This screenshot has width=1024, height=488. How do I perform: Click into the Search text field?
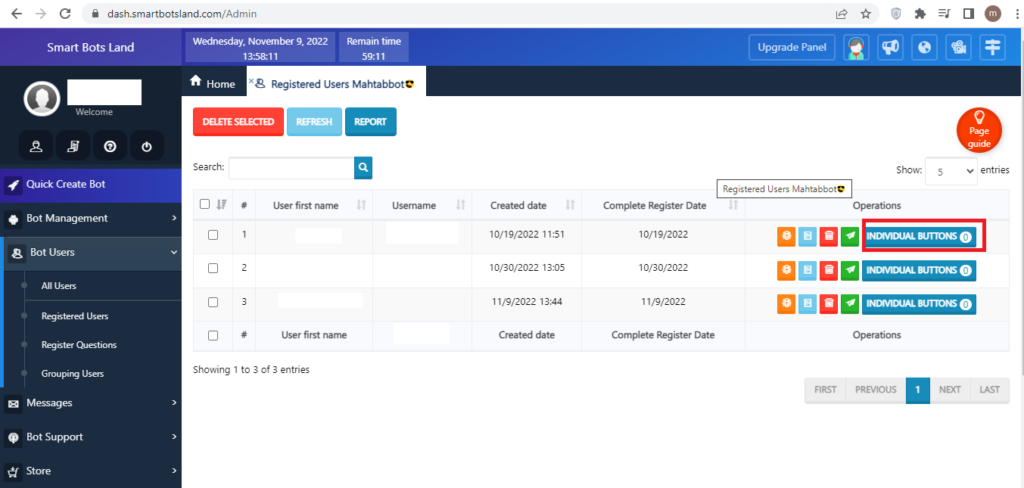click(291, 168)
